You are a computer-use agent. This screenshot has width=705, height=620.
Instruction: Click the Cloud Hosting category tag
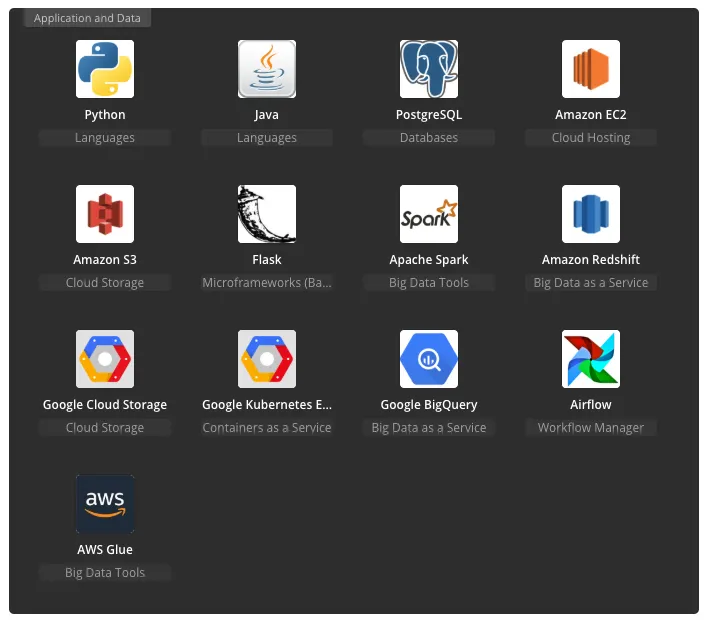coord(591,138)
